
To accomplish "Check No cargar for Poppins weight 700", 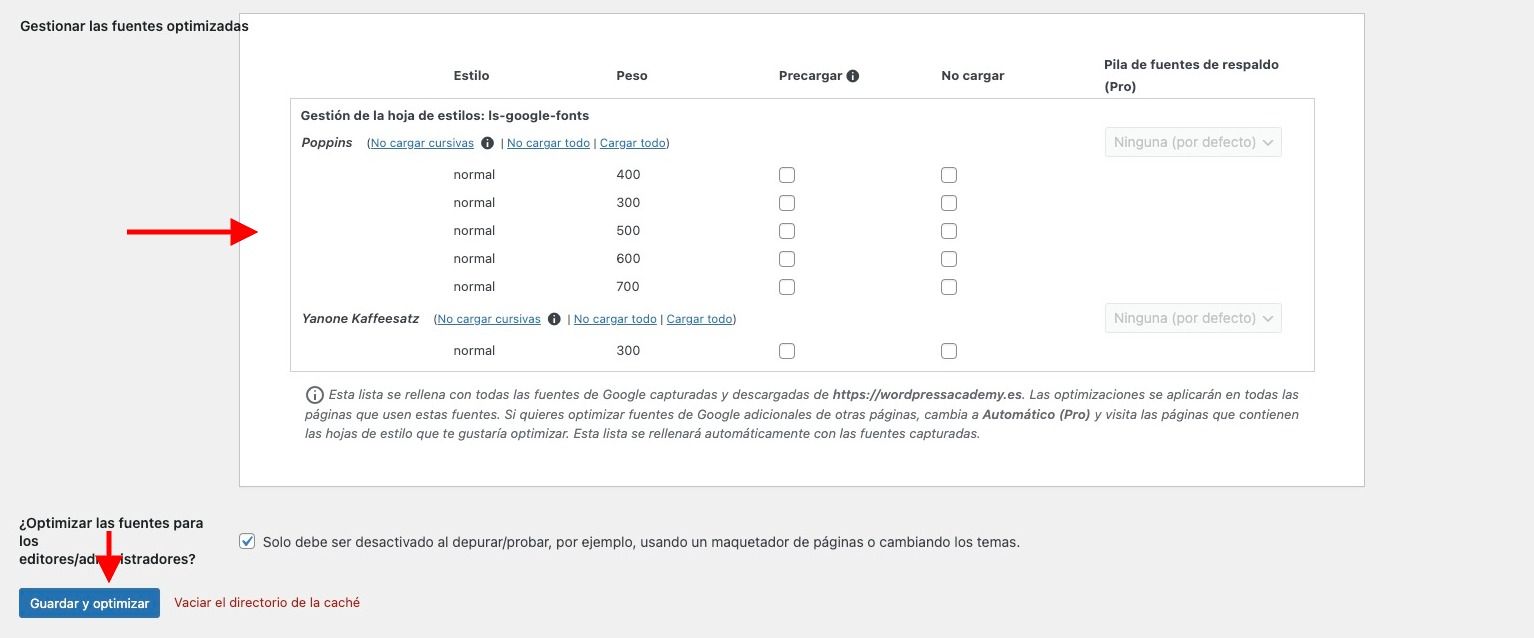I will (949, 287).
